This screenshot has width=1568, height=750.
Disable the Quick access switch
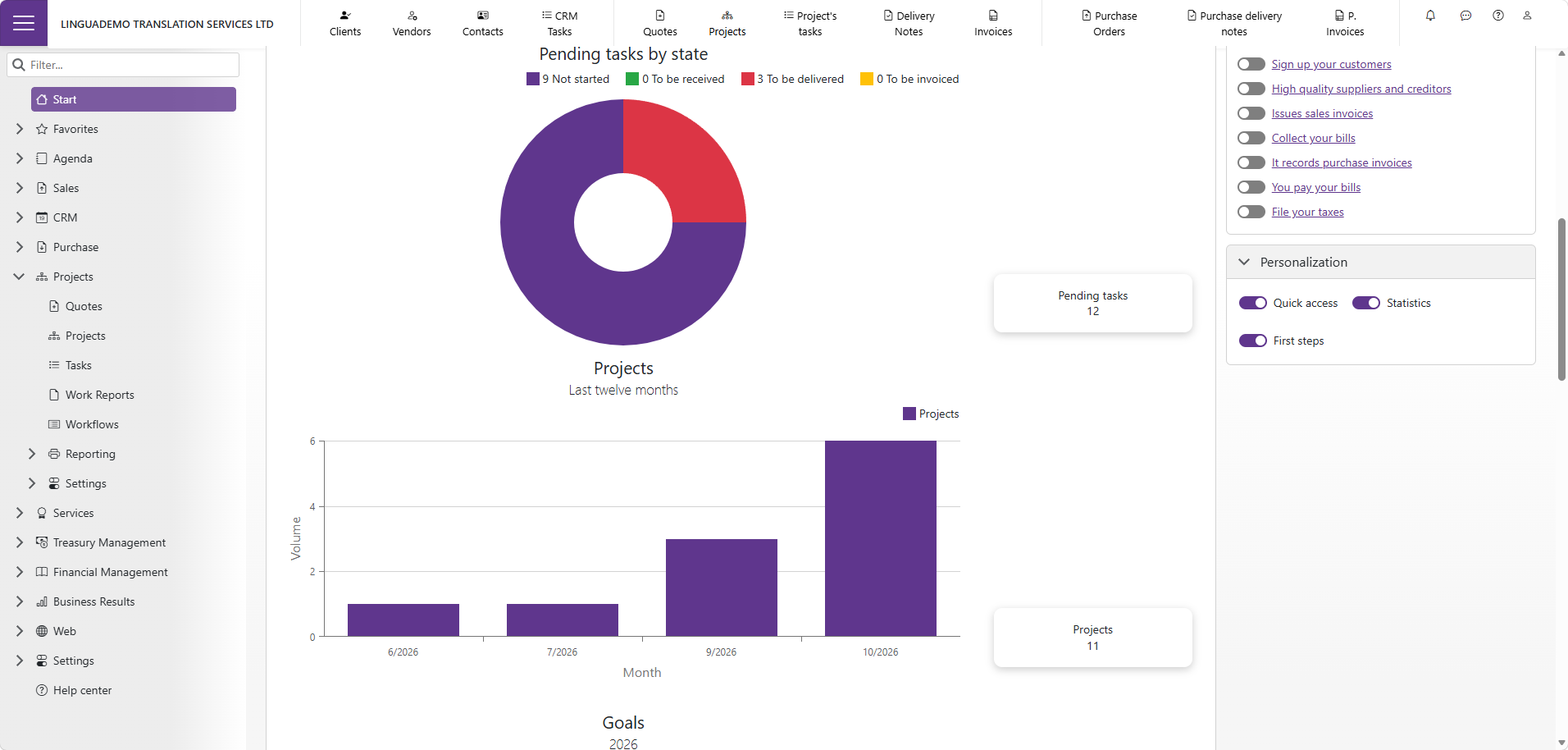click(1253, 303)
